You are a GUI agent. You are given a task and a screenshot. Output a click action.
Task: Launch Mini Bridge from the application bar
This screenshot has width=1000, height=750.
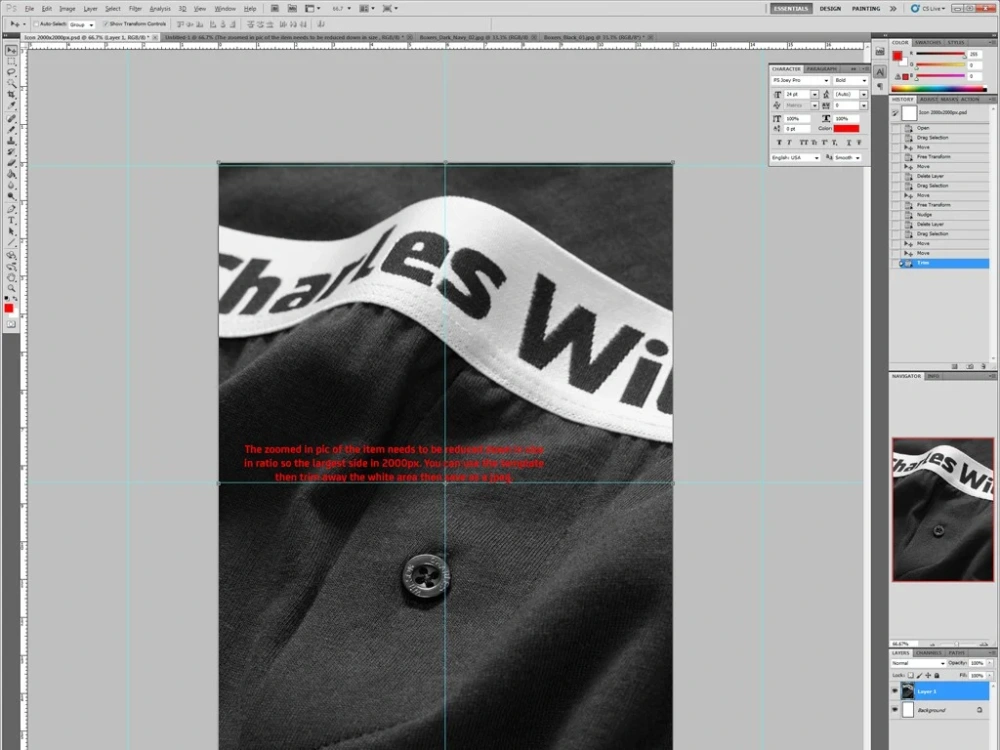[292, 8]
